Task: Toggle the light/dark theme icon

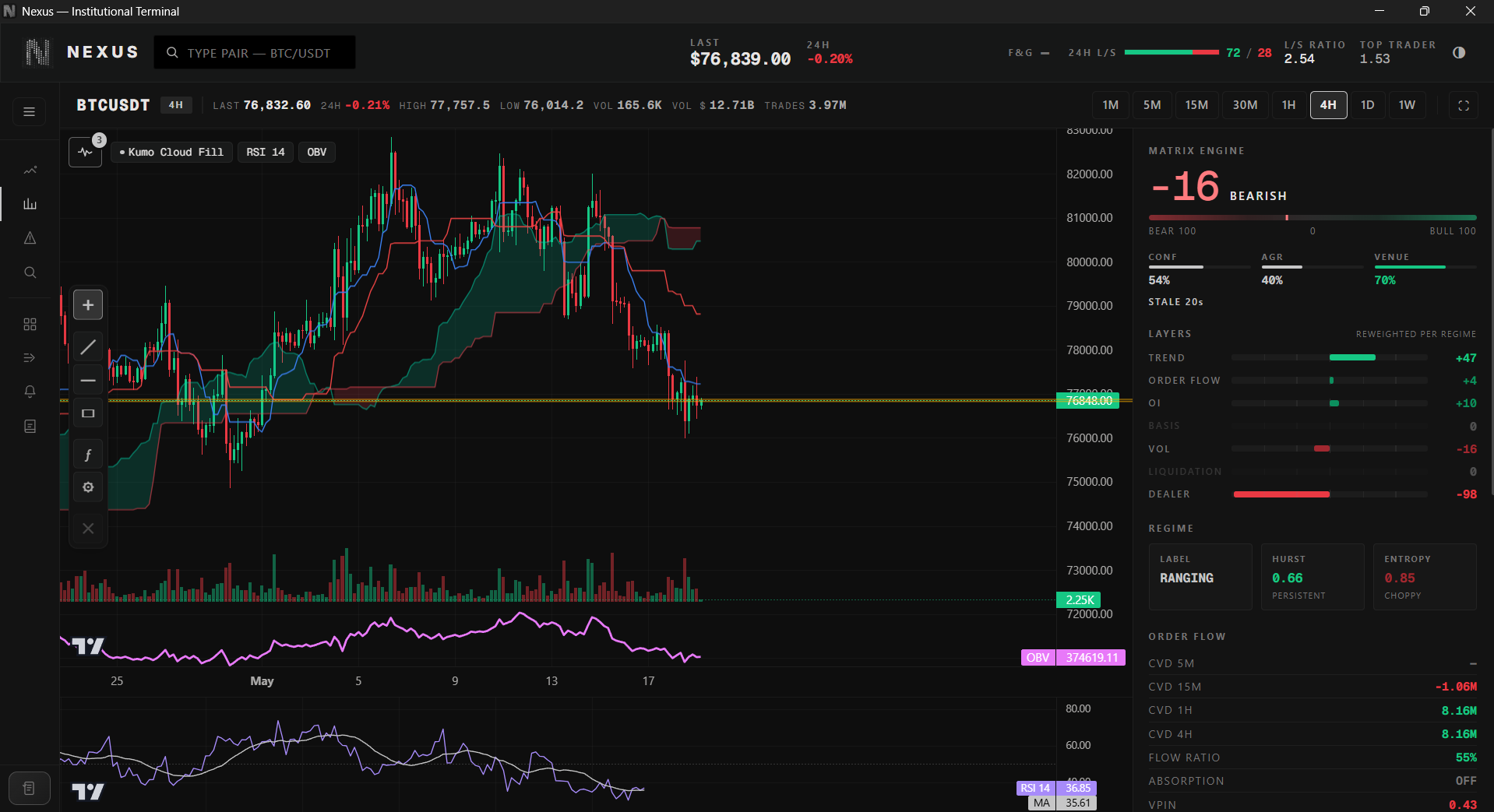Action: 1459,53
